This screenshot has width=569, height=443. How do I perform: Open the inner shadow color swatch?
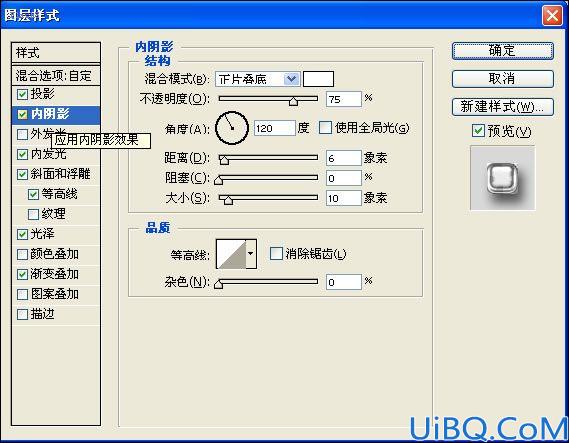318,79
